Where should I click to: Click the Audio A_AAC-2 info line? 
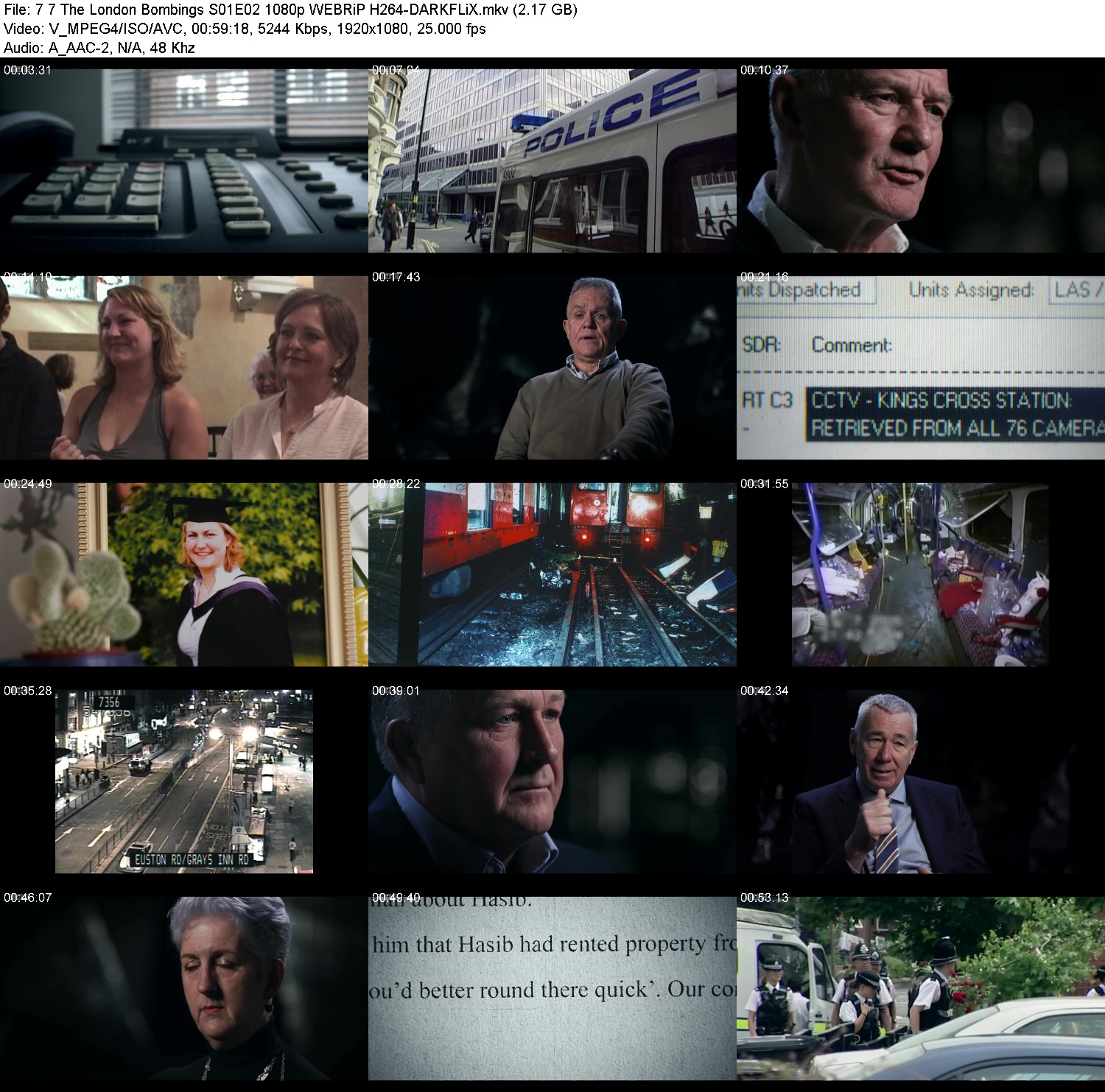click(x=99, y=48)
